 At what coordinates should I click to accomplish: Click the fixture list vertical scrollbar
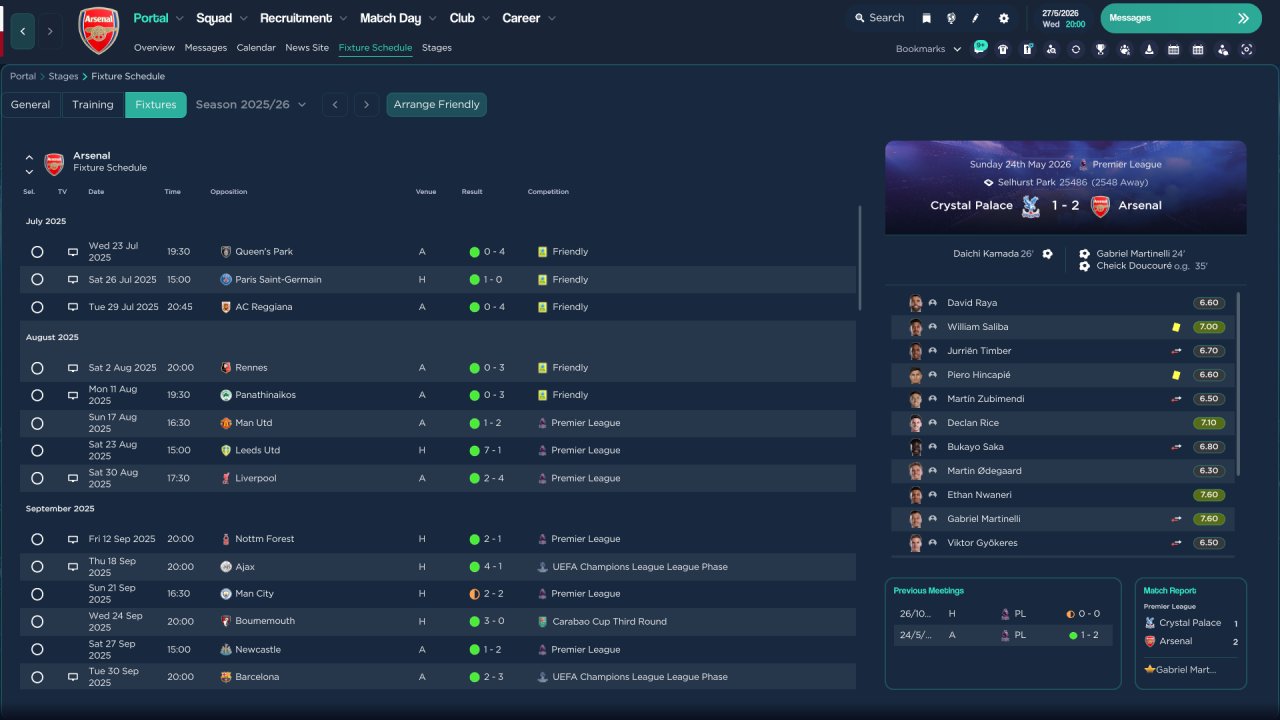pyautogui.click(x=859, y=258)
